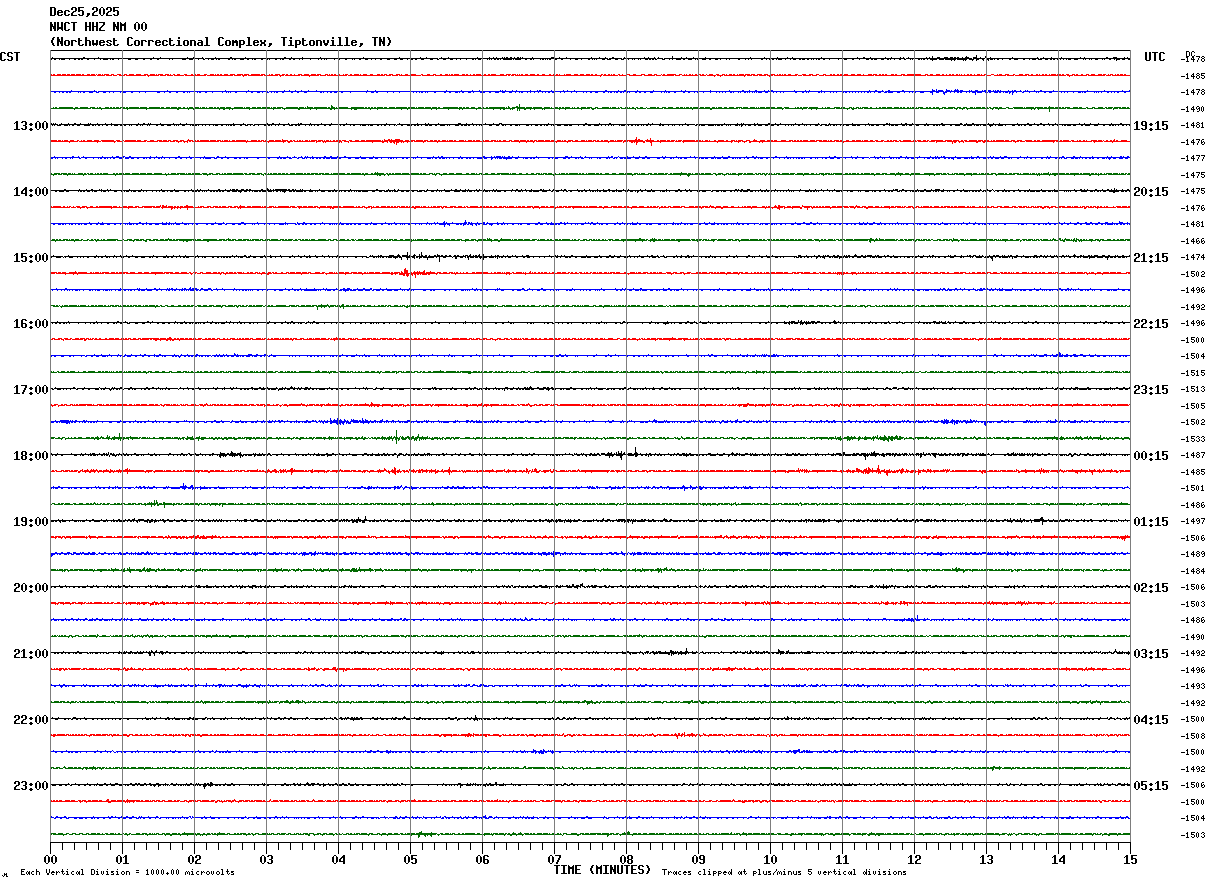Click the TIME (MINUTES) axis title
1210x886 pixels.
click(x=602, y=870)
